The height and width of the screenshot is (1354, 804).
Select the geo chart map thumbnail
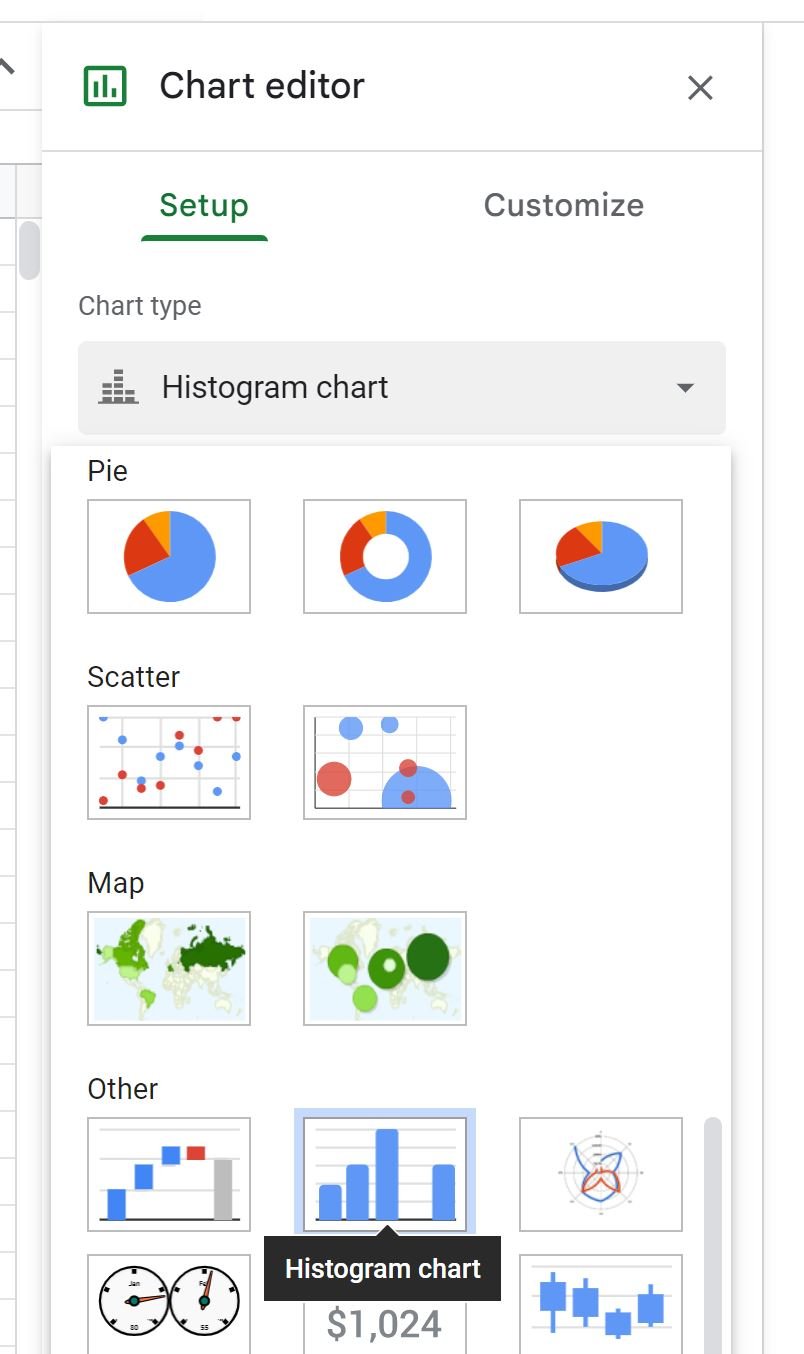(169, 968)
